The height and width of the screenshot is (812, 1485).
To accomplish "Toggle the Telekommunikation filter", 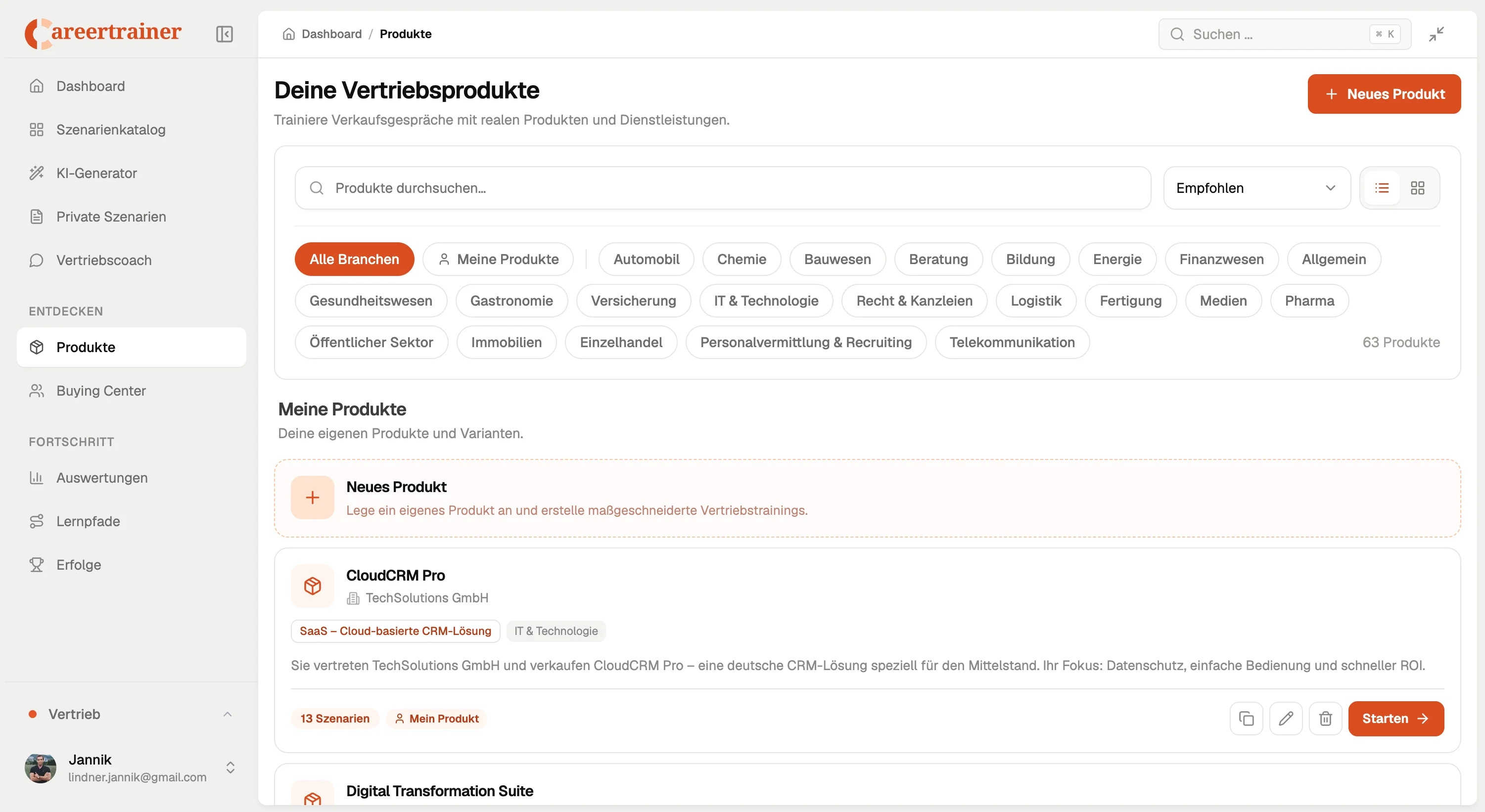I will [x=1012, y=342].
